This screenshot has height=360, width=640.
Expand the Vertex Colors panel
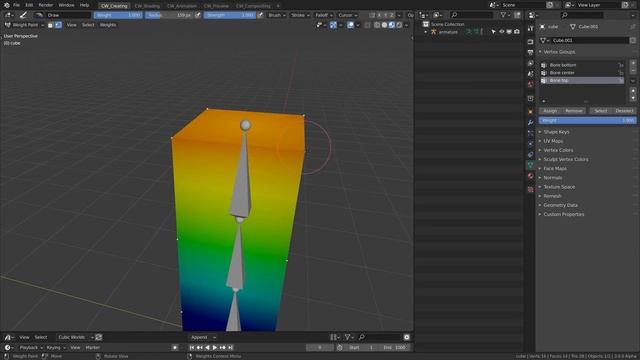tap(558, 150)
